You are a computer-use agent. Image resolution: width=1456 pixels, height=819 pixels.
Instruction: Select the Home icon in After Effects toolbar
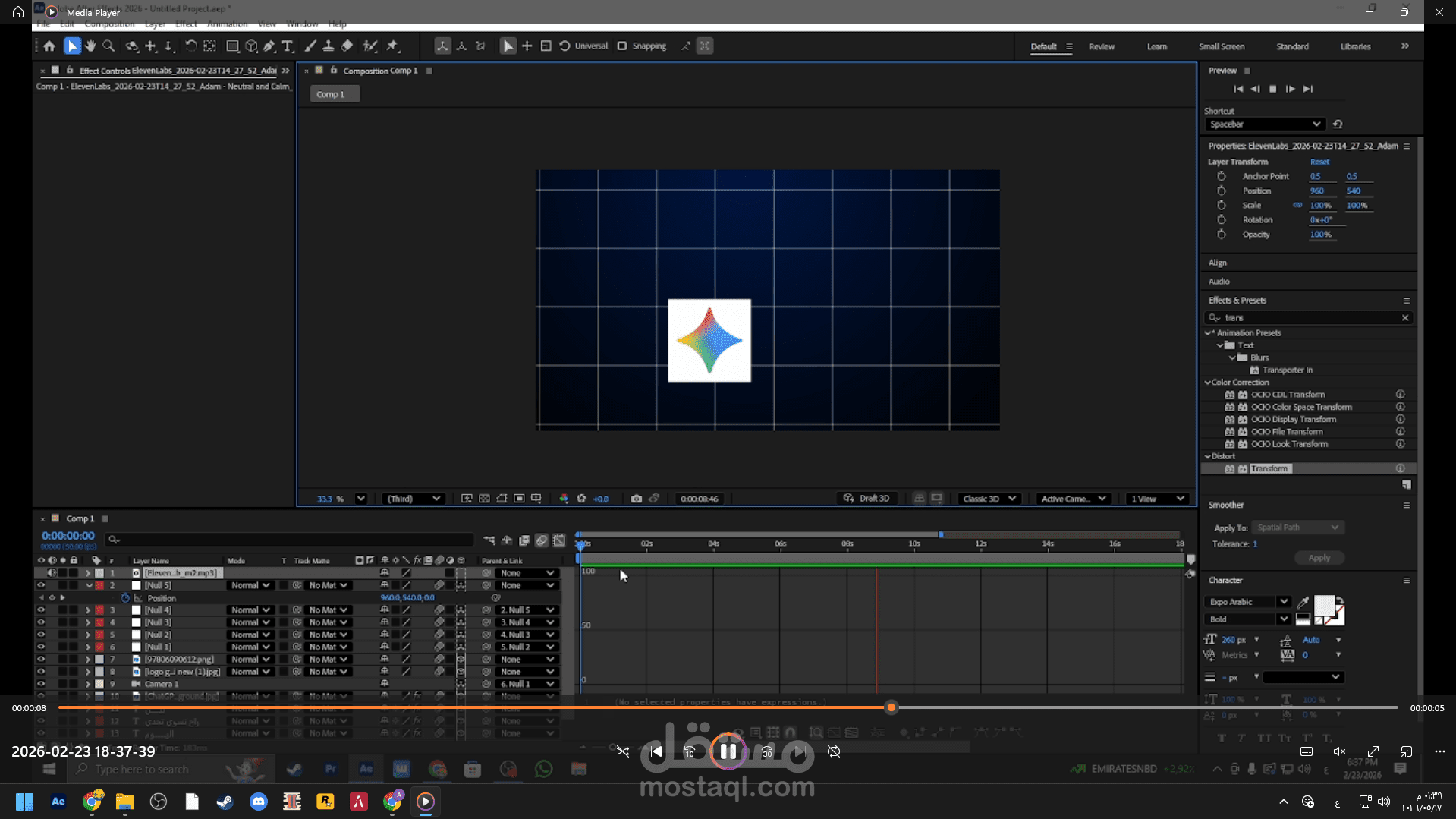click(x=49, y=46)
